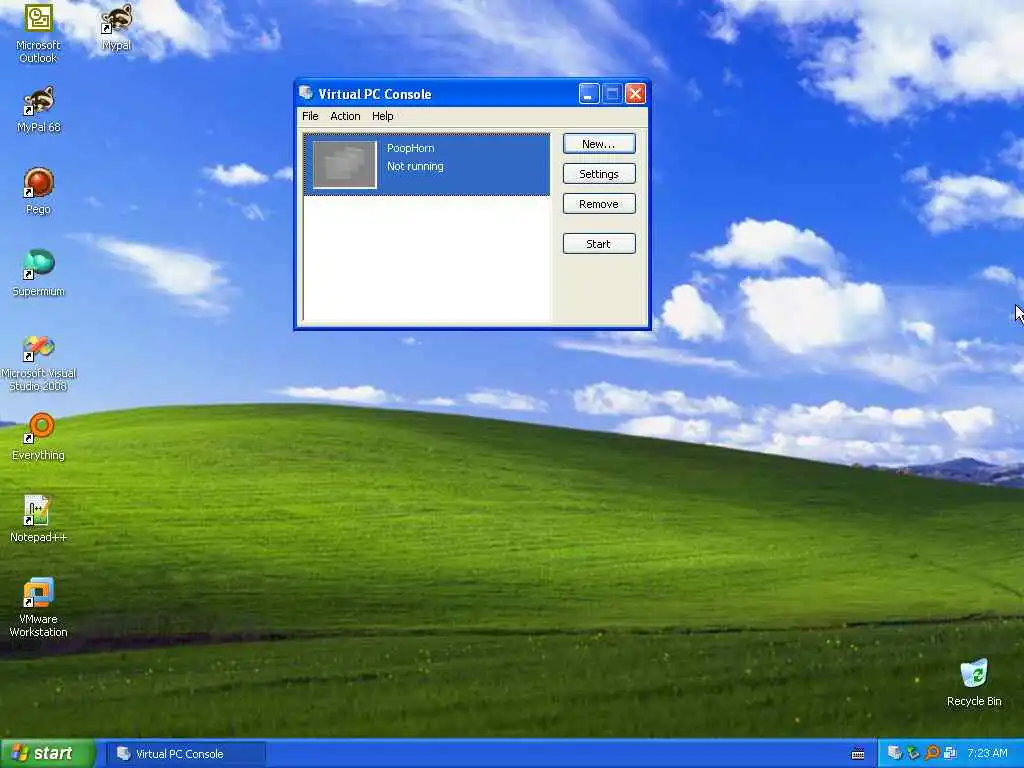1024x768 pixels.
Task: Select the PoopHorn name text
Action: [x=410, y=148]
